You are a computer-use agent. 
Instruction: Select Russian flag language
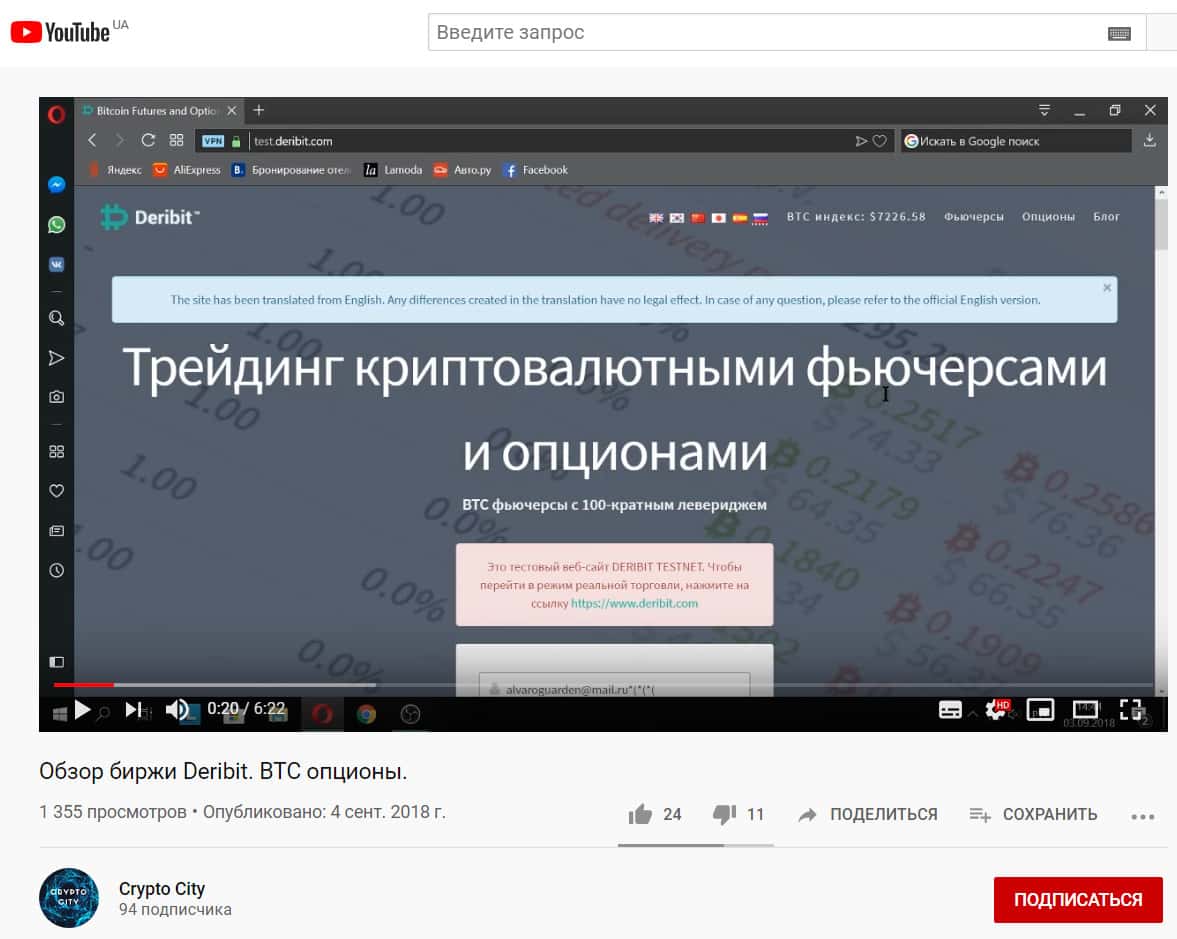click(760, 218)
